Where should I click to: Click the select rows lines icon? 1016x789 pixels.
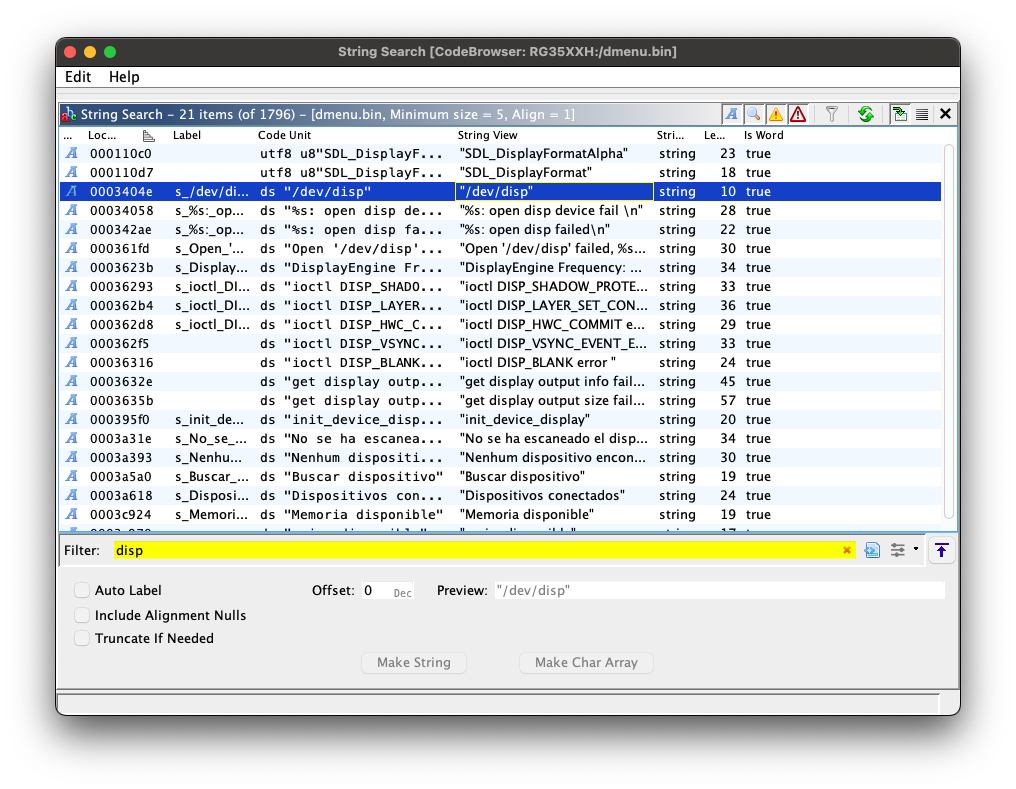click(922, 115)
